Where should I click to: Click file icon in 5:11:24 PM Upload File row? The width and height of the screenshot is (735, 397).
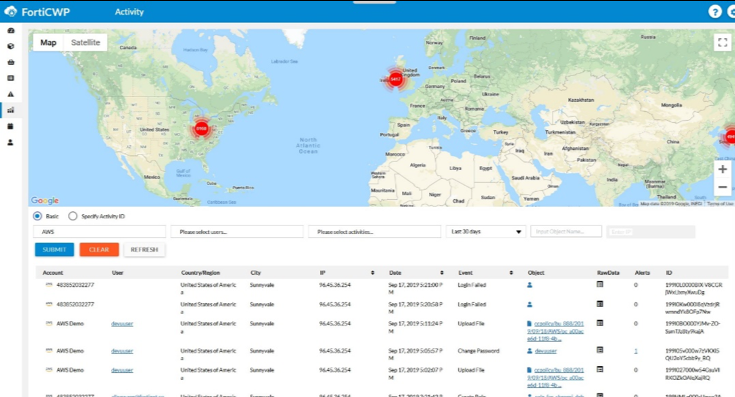click(530, 324)
